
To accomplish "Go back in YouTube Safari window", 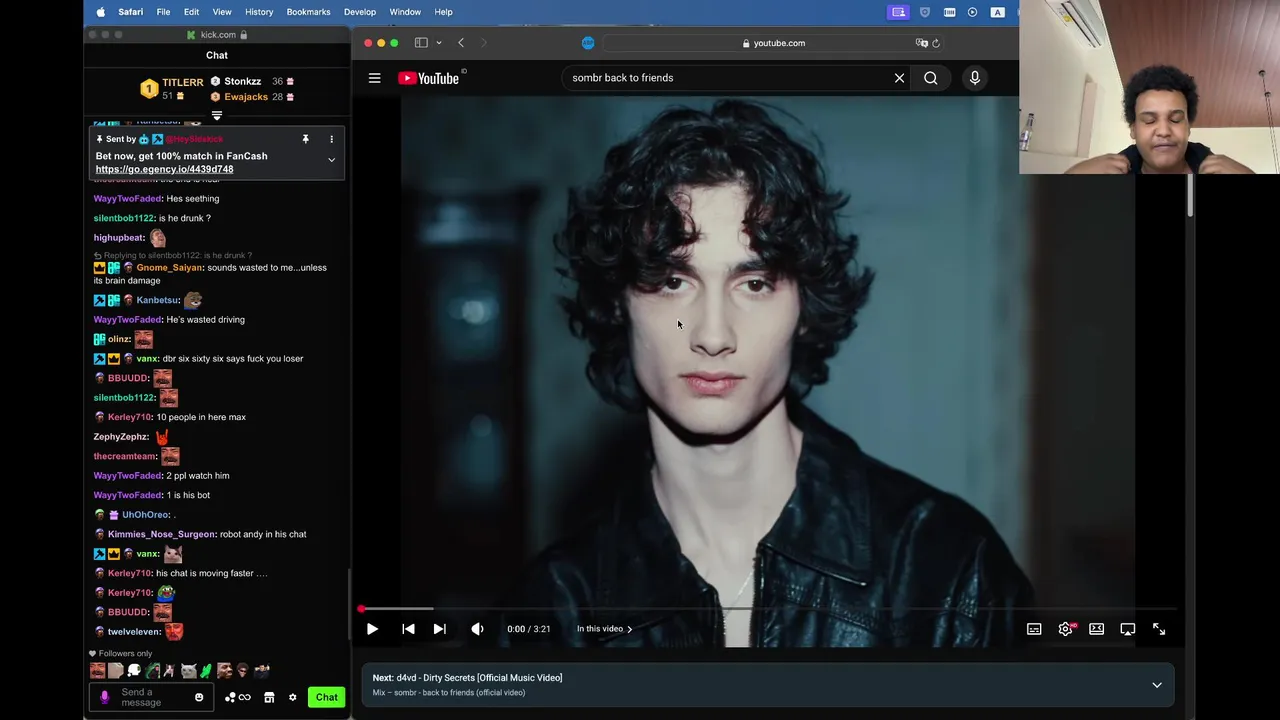I will 461,43.
